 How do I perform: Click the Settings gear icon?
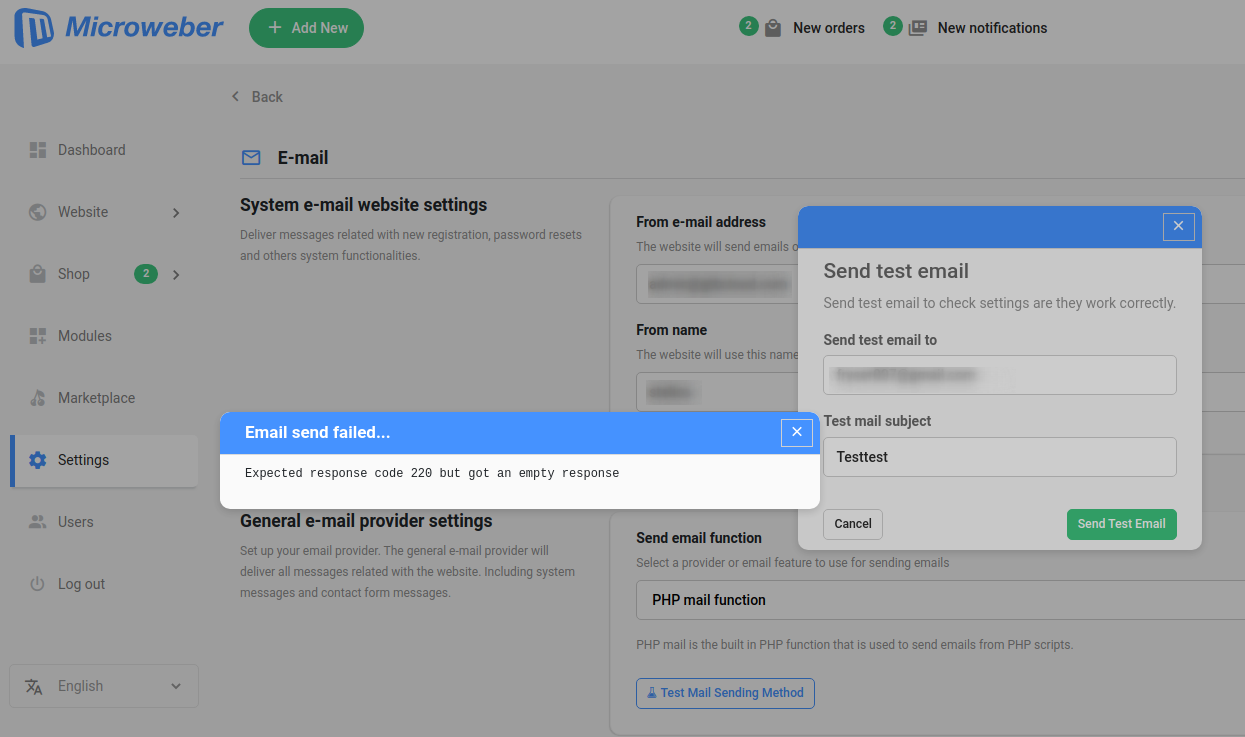pos(37,459)
